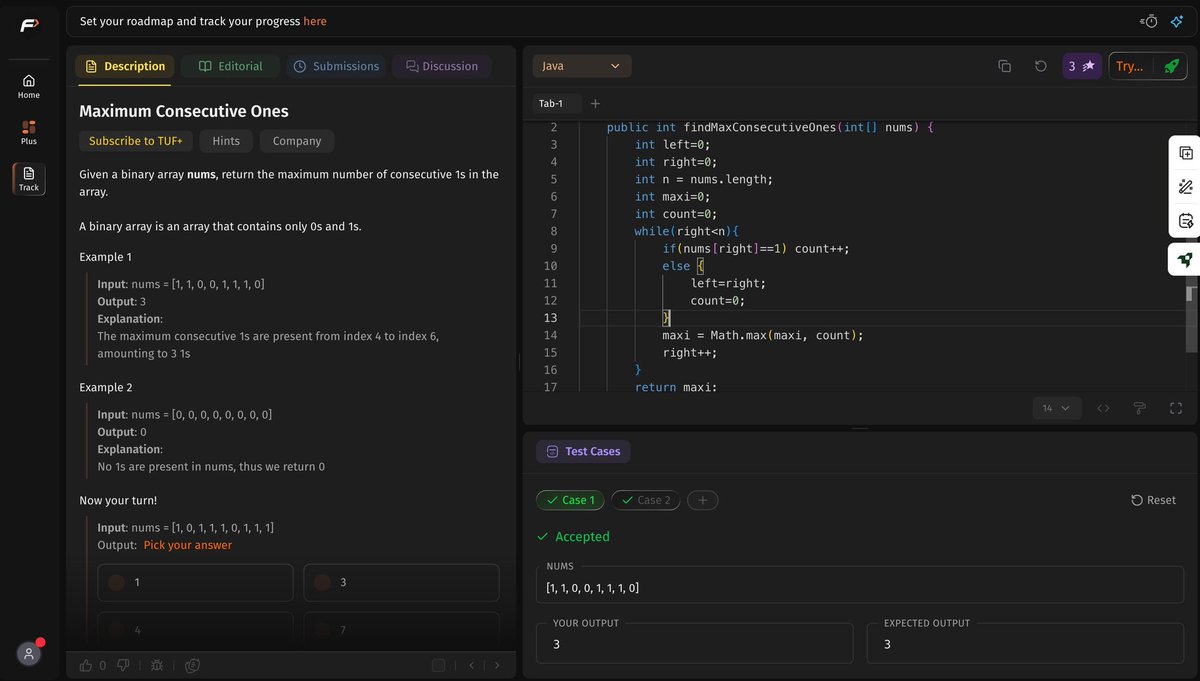The width and height of the screenshot is (1200, 681).
Task: Click the 3 shooting-star badge
Action: (x=1082, y=66)
